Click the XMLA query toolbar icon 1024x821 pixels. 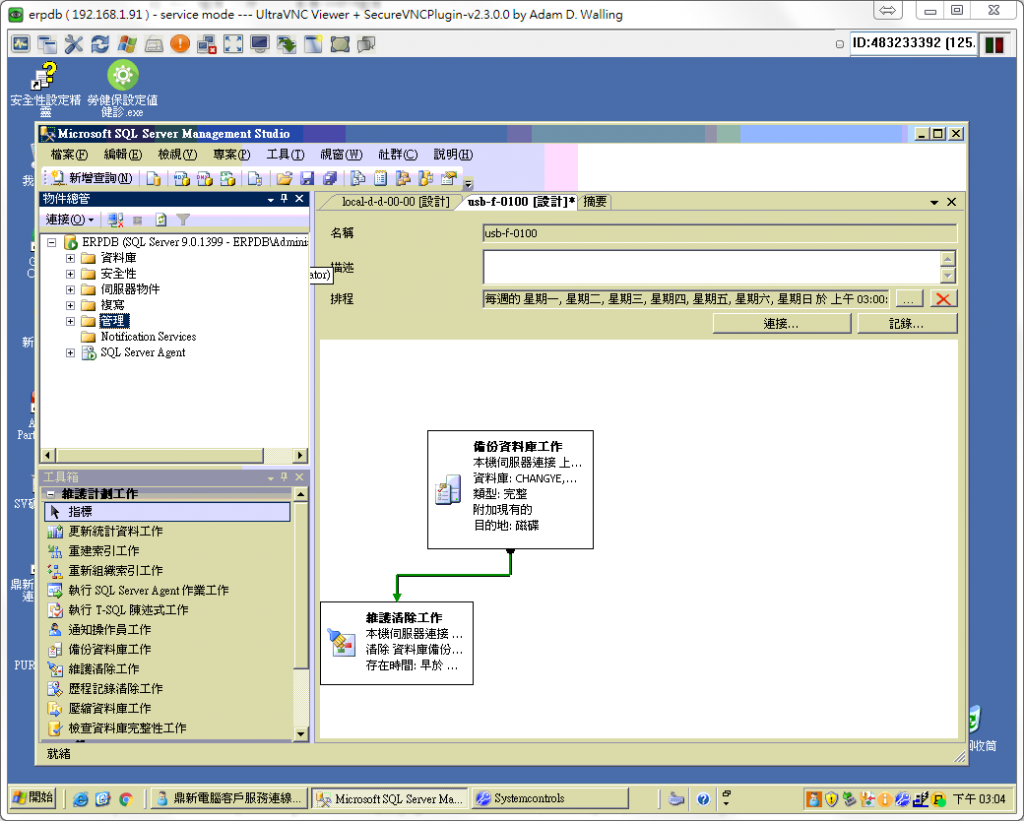tap(227, 178)
